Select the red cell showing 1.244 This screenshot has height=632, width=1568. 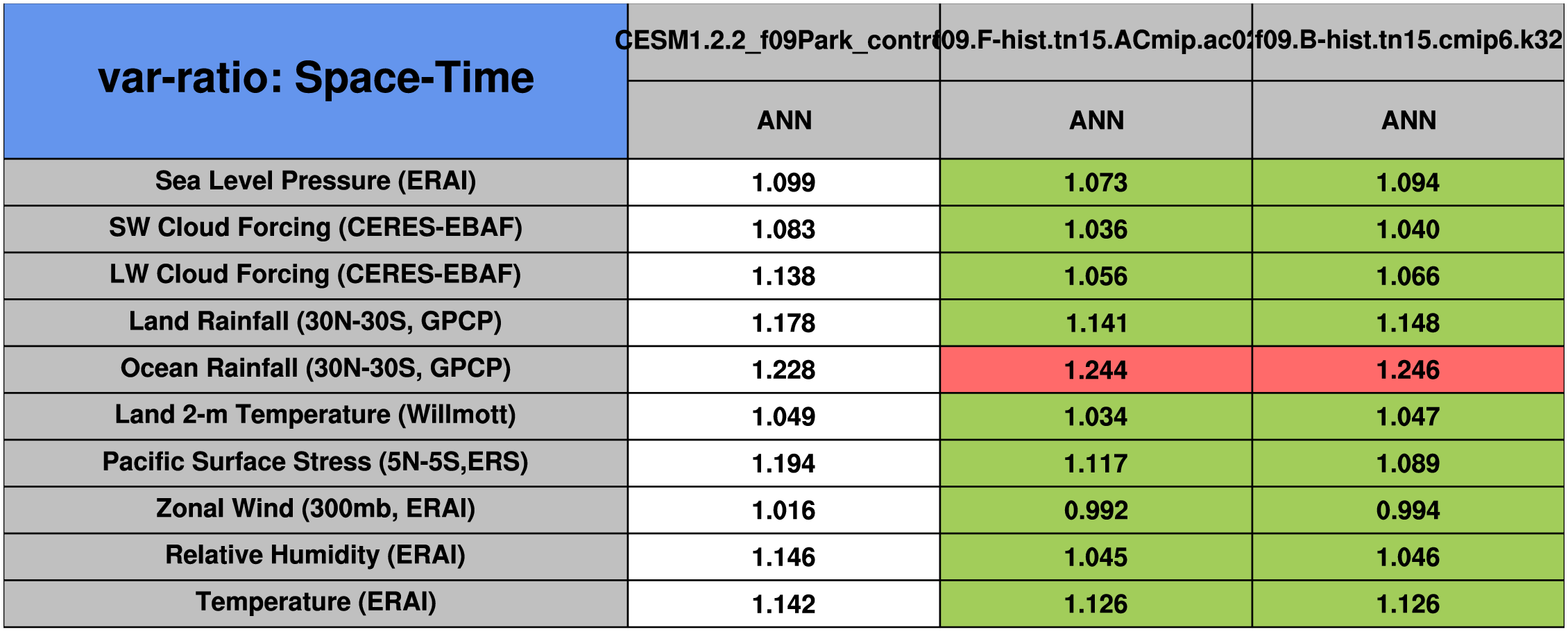pos(1096,370)
